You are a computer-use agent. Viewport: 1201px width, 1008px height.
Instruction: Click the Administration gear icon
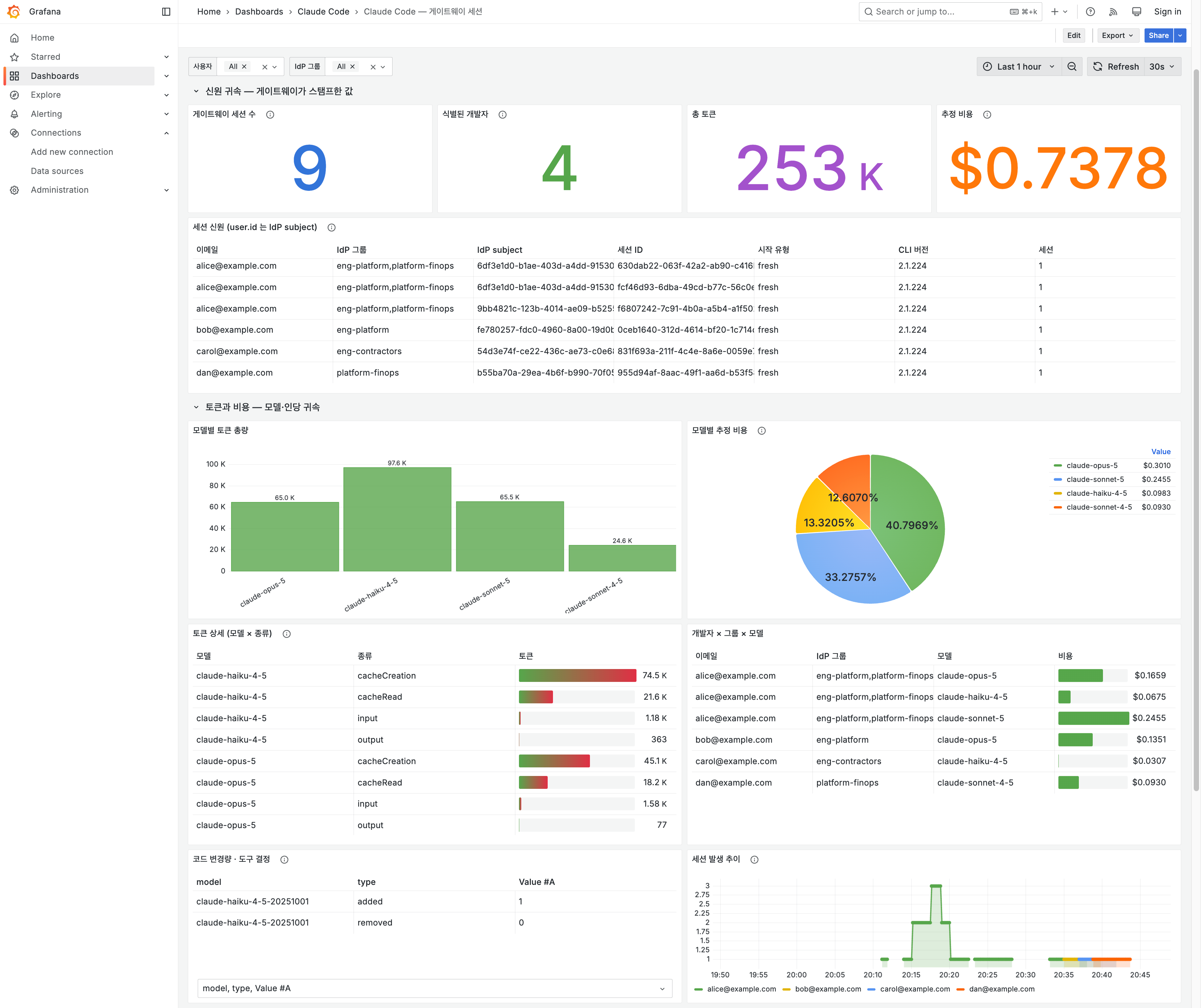pos(15,190)
